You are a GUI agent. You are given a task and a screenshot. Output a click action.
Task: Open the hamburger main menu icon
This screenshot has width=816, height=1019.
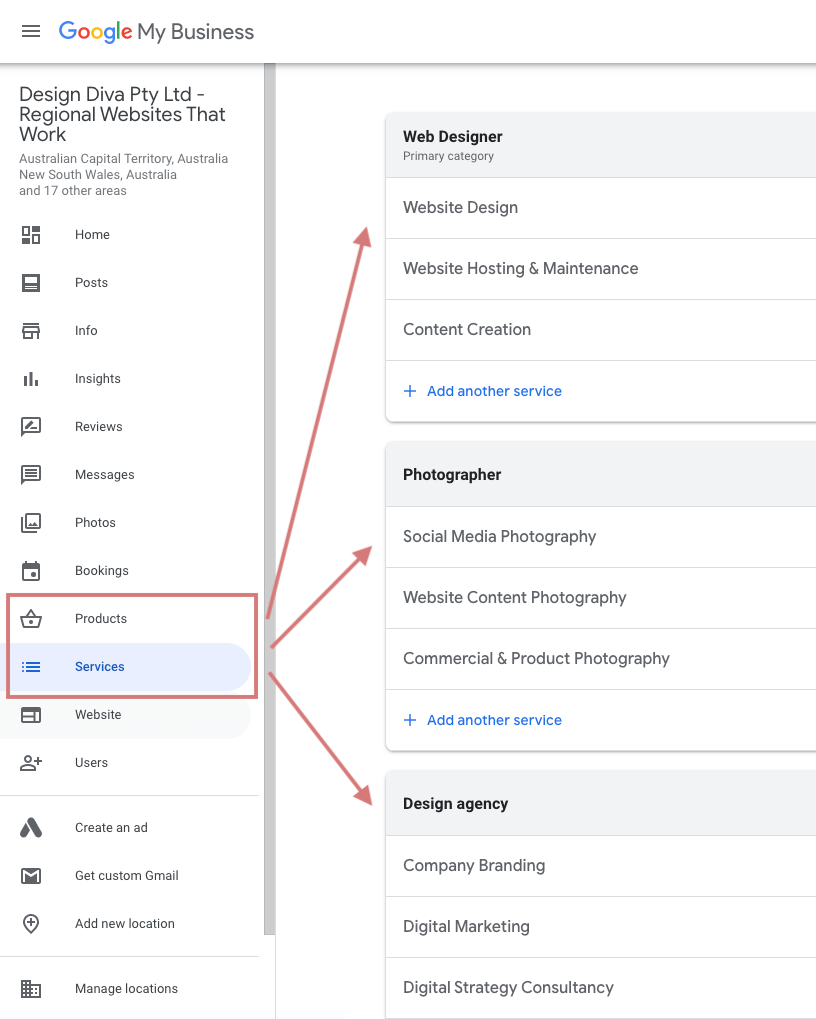click(31, 31)
